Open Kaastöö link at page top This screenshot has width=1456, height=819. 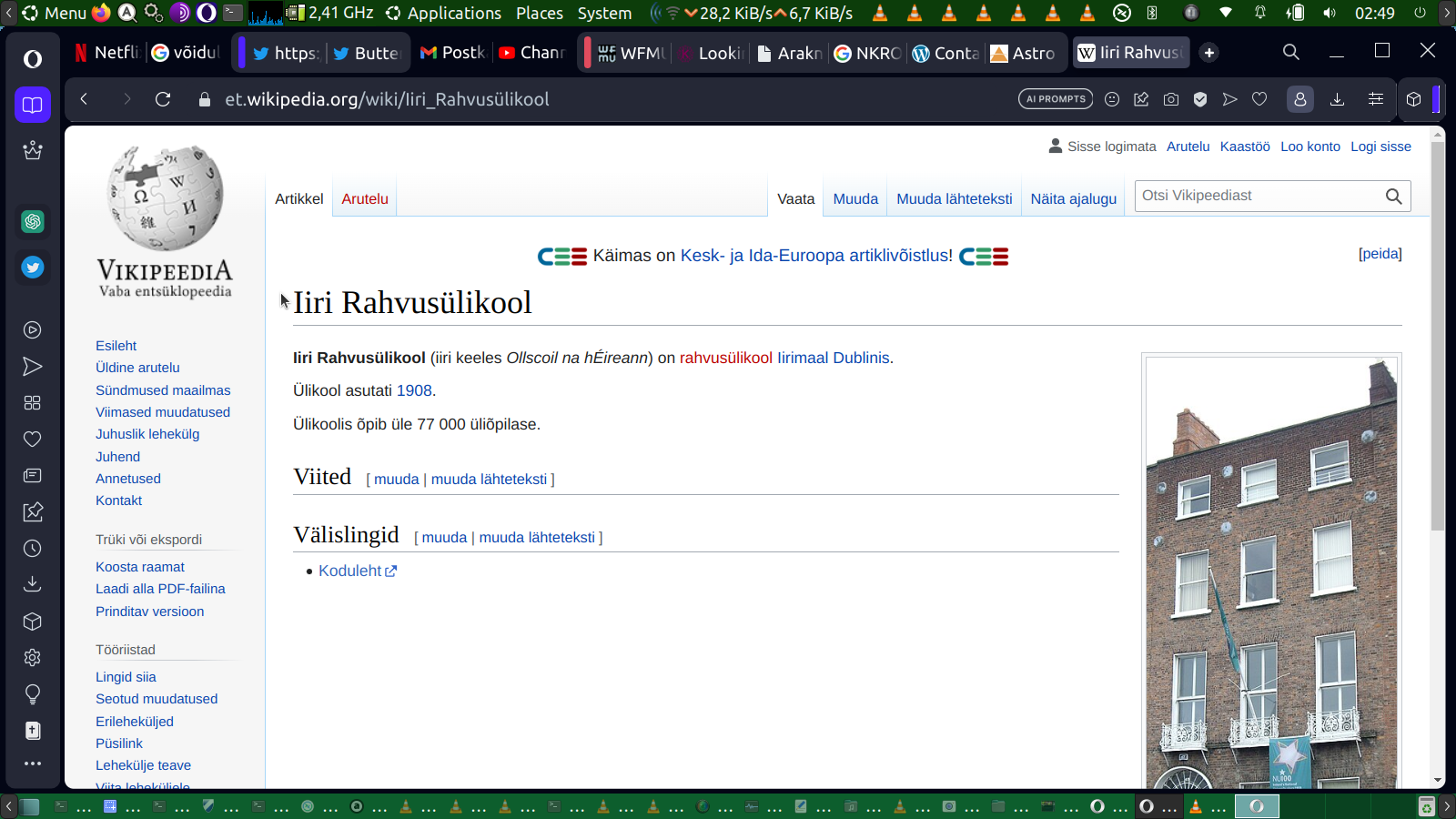pos(1245,147)
